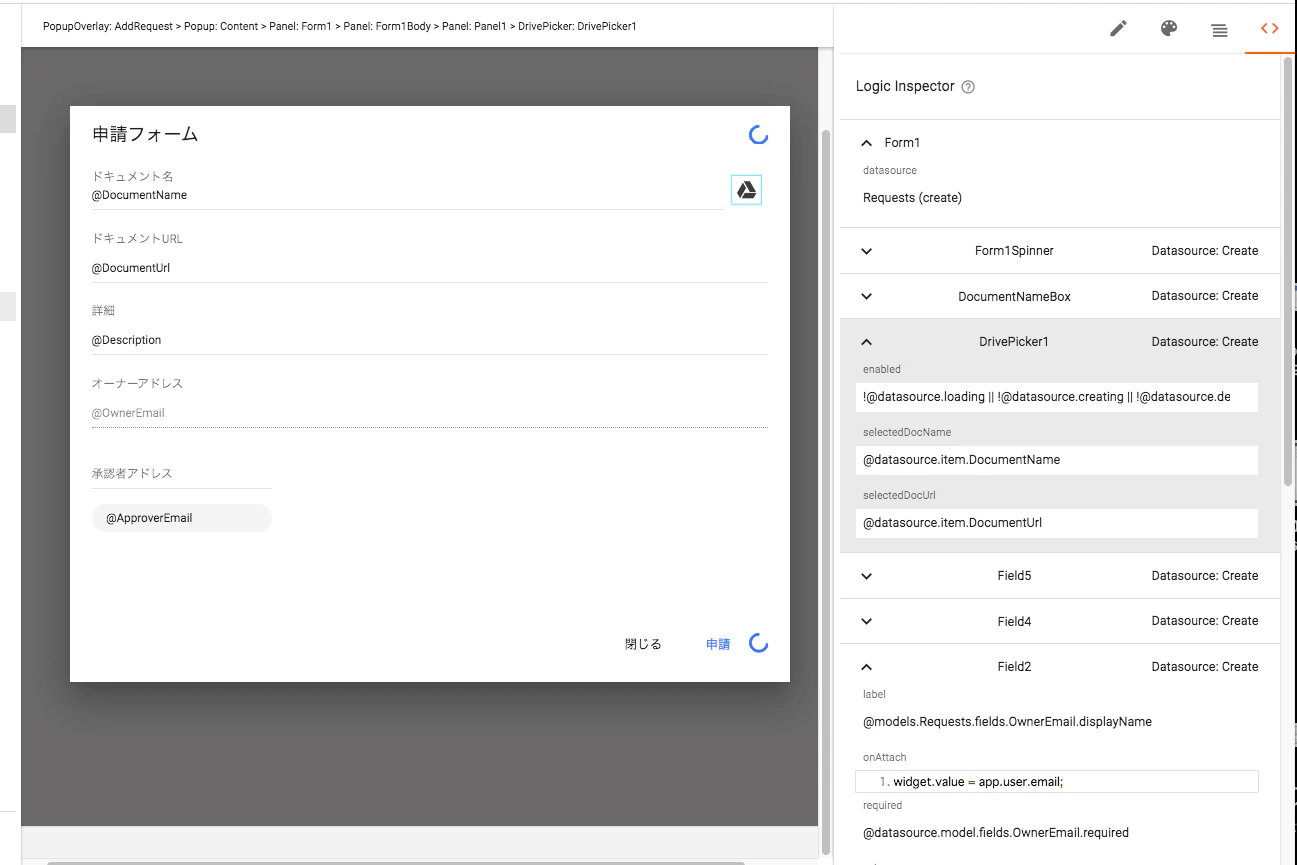Edit the selectedDocUrl binding field
Image resolution: width=1297 pixels, height=865 pixels.
[x=1057, y=523]
